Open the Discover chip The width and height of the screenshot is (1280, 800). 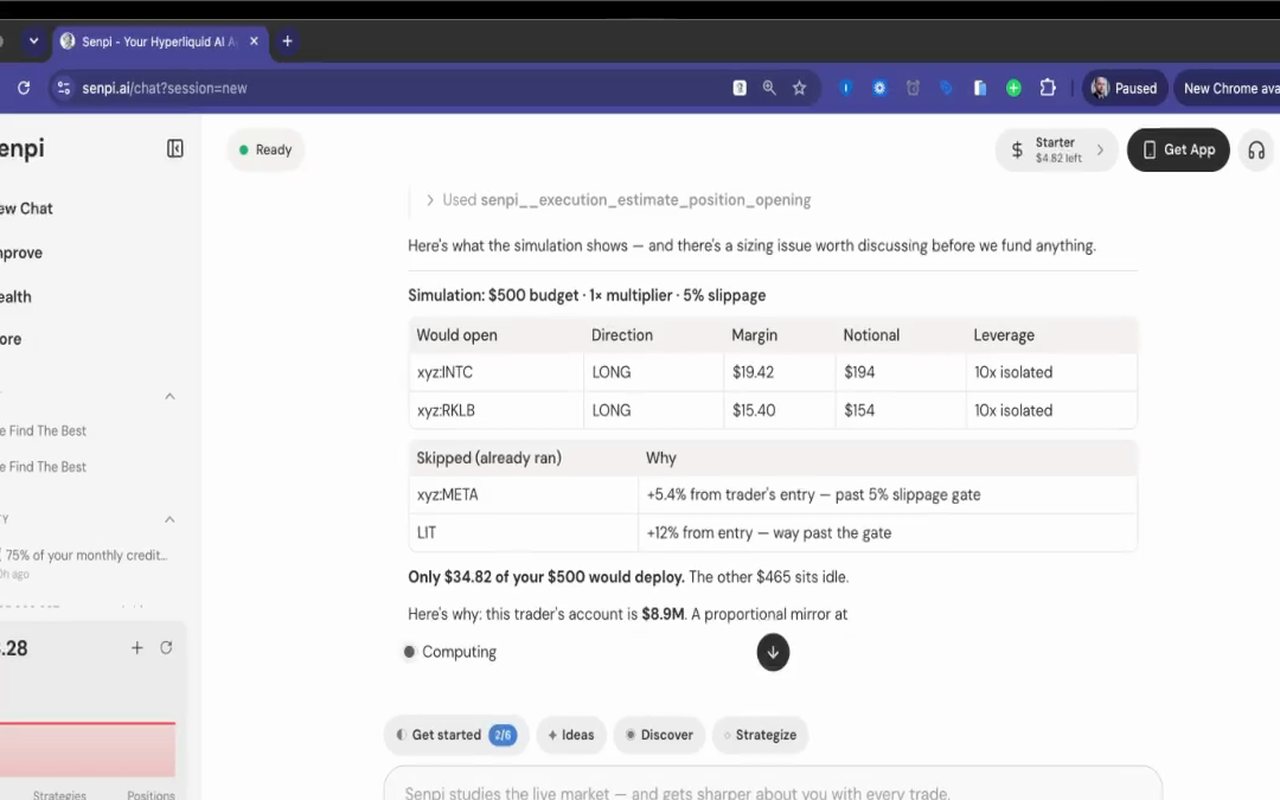[659, 735]
